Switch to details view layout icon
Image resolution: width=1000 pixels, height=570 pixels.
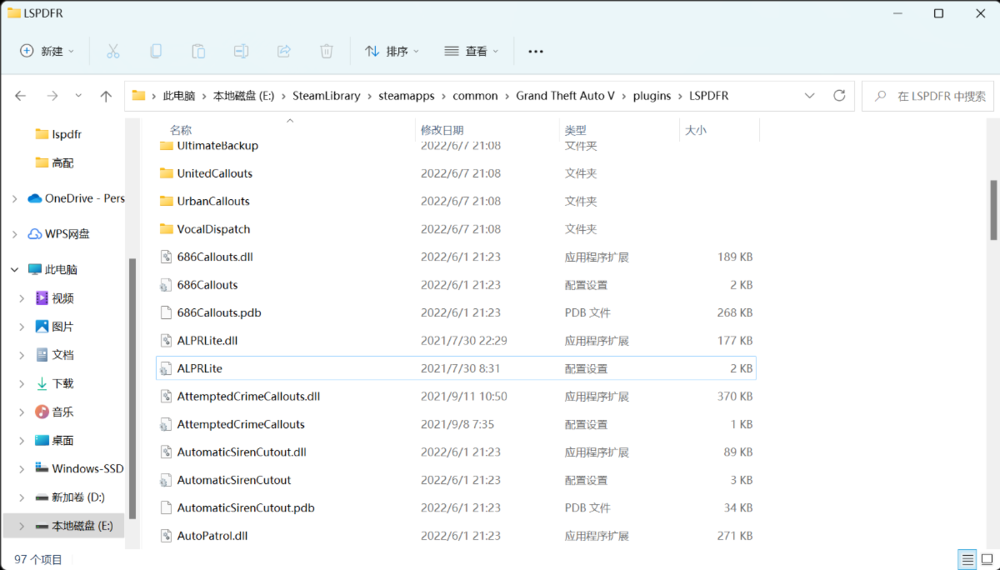[x=966, y=559]
